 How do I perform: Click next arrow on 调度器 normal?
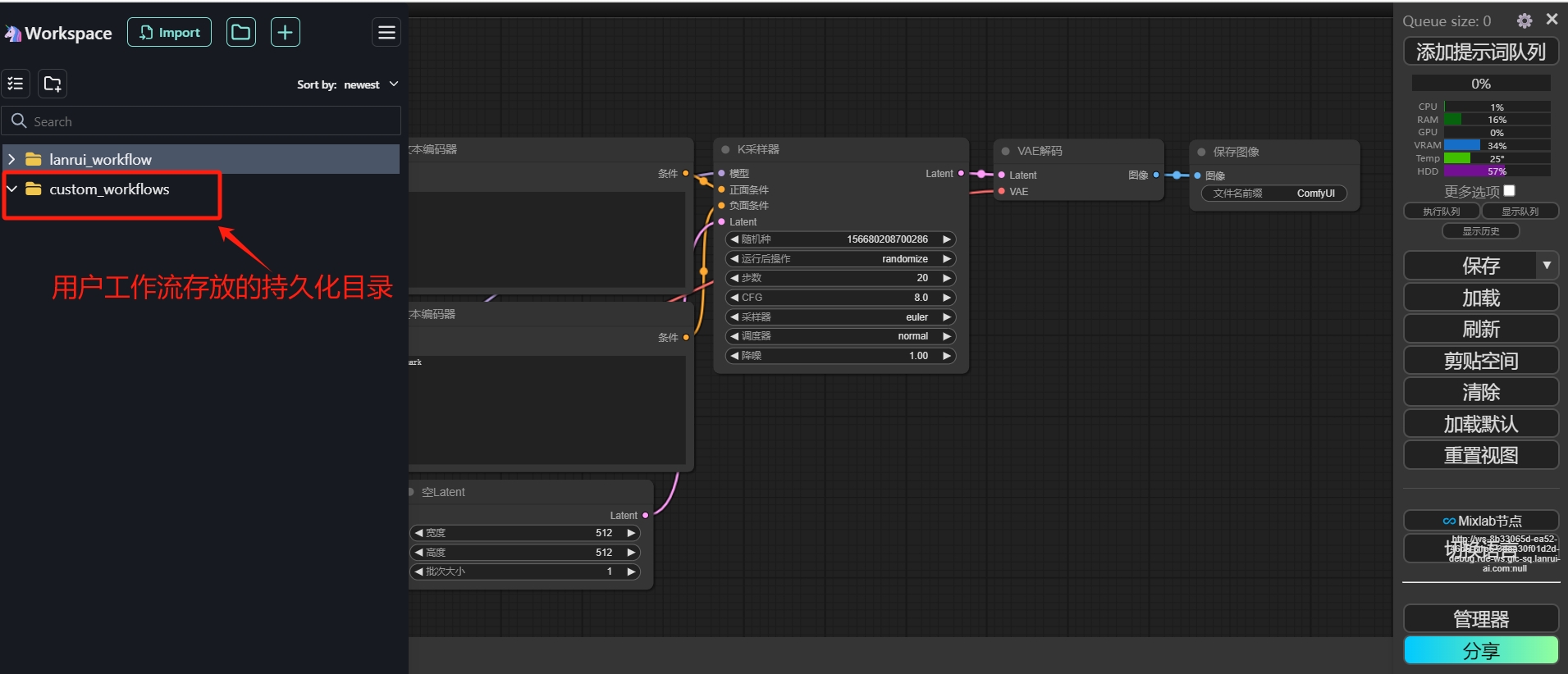pyautogui.click(x=947, y=336)
